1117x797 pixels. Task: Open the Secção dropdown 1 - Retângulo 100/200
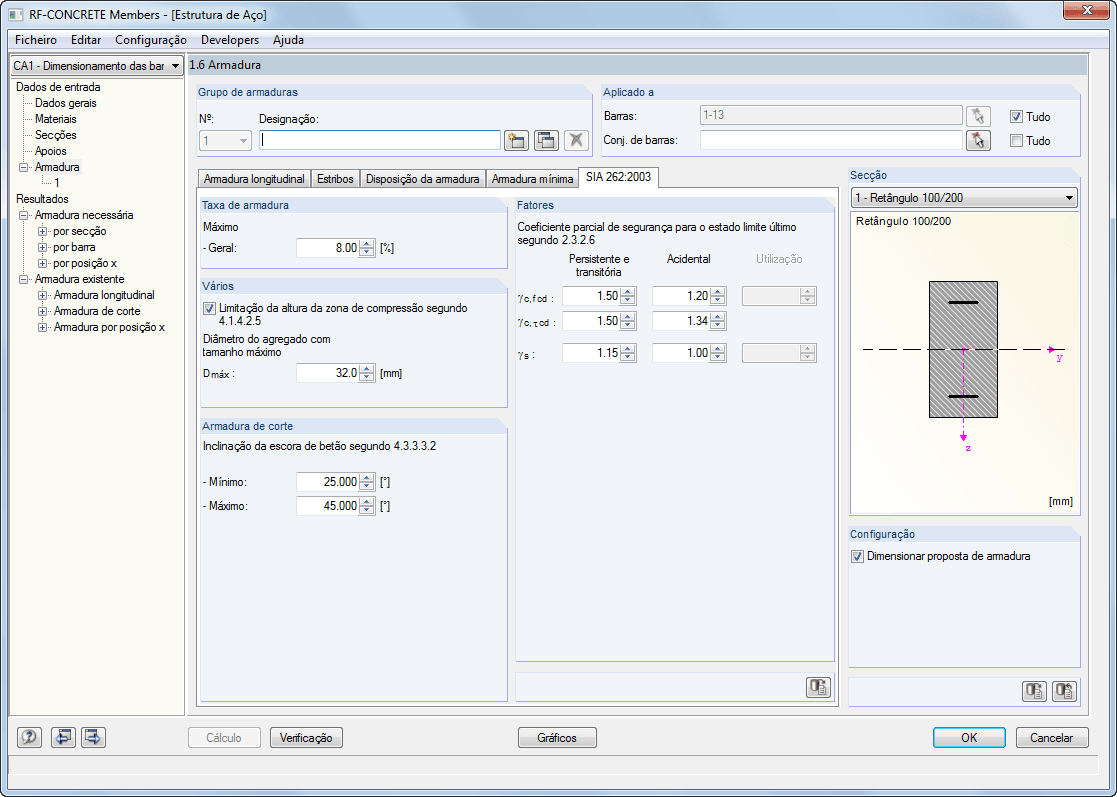tap(964, 198)
